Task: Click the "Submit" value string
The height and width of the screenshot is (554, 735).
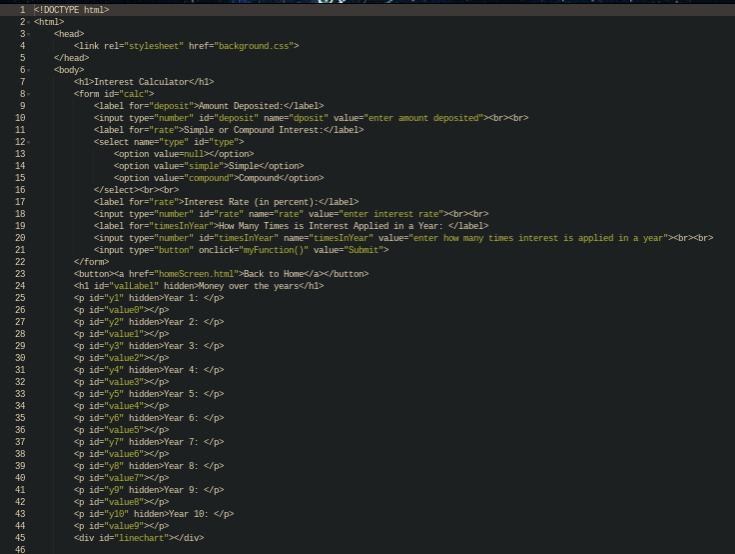Action: 363,250
